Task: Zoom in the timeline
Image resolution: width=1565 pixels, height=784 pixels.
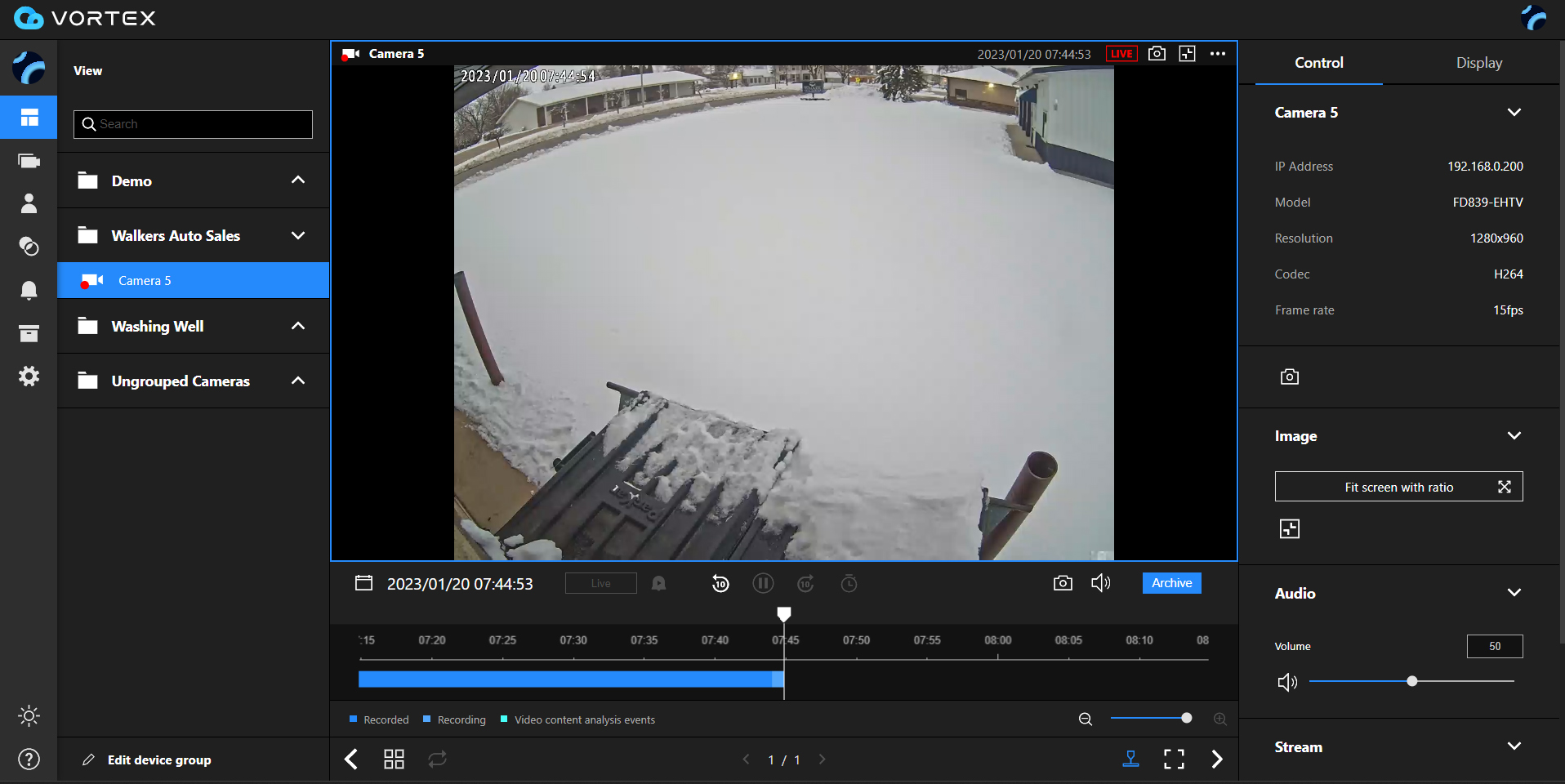Action: coord(1220,719)
